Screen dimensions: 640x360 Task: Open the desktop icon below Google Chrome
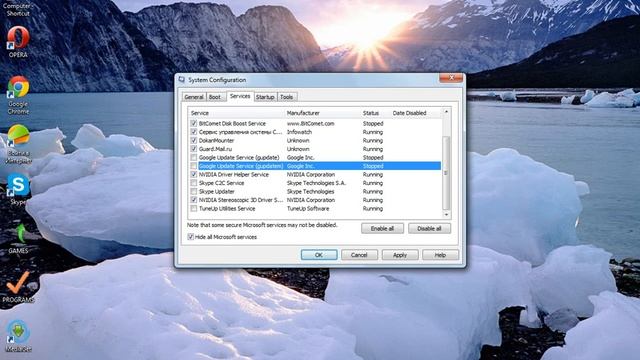pyautogui.click(x=18, y=144)
